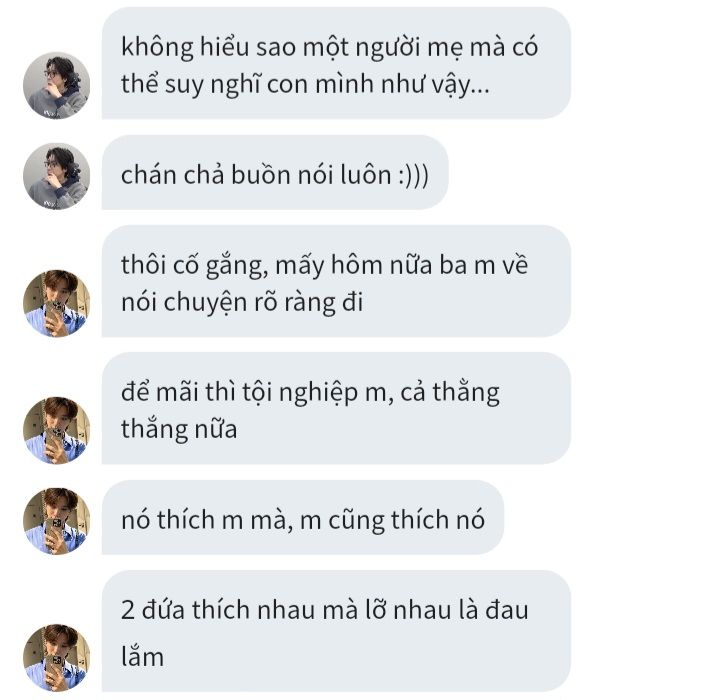The image size is (720, 700).
Task: Select the '2 đứa thích nhau mà lỡ nhau' bubble
Action: [x=336, y=631]
